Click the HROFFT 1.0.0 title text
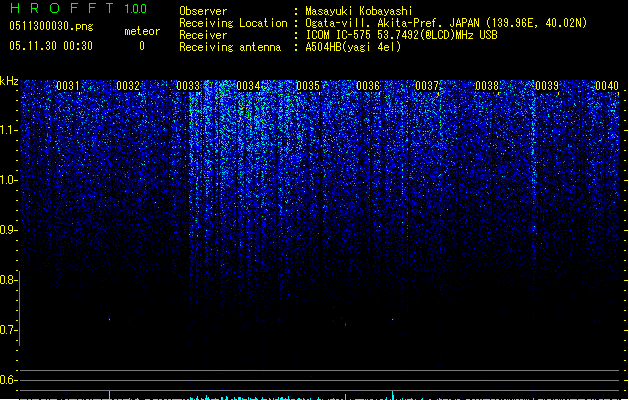The height and width of the screenshot is (400, 629). coord(78,8)
